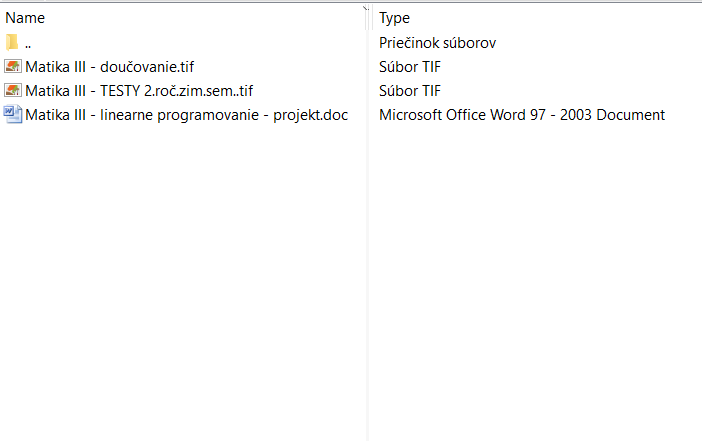Click the divider between Name and Type columns
This screenshot has width=702, height=441.
(369, 18)
